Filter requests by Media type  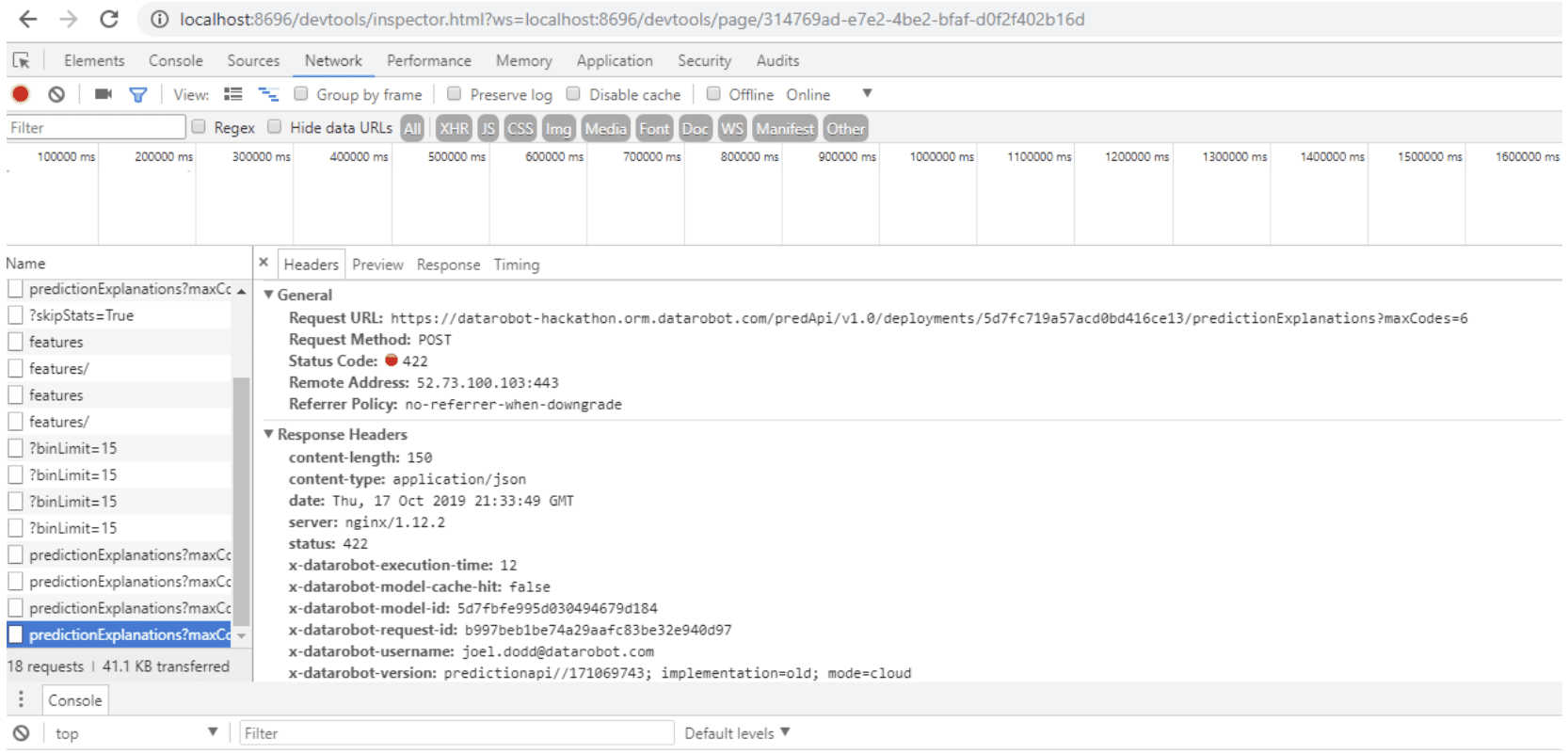coord(605,128)
